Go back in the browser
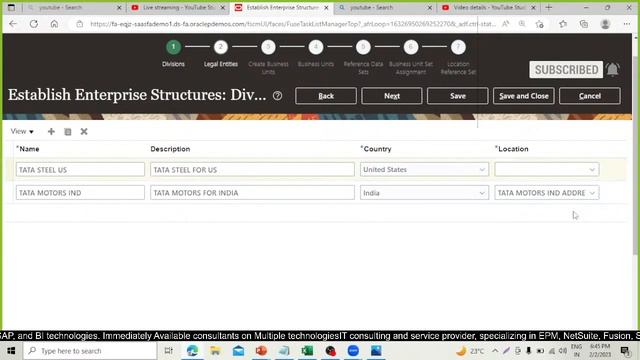The height and width of the screenshot is (360, 640). pos(13,24)
